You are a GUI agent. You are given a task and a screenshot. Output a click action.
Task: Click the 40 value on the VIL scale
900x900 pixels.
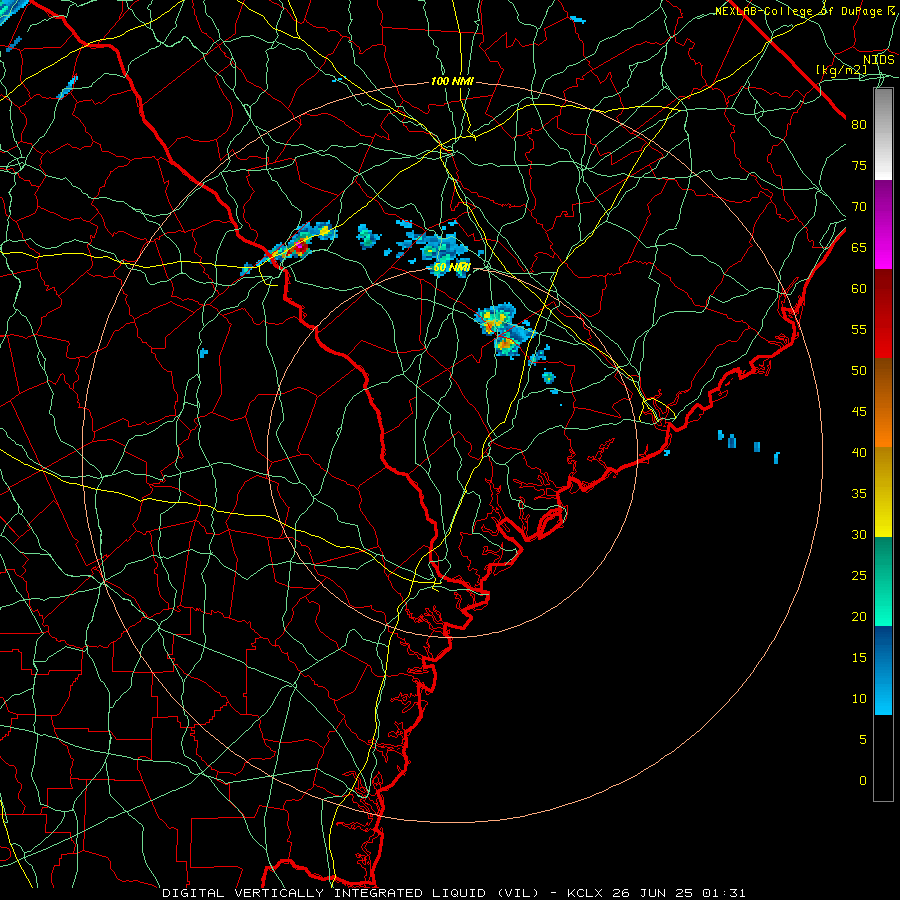859,452
